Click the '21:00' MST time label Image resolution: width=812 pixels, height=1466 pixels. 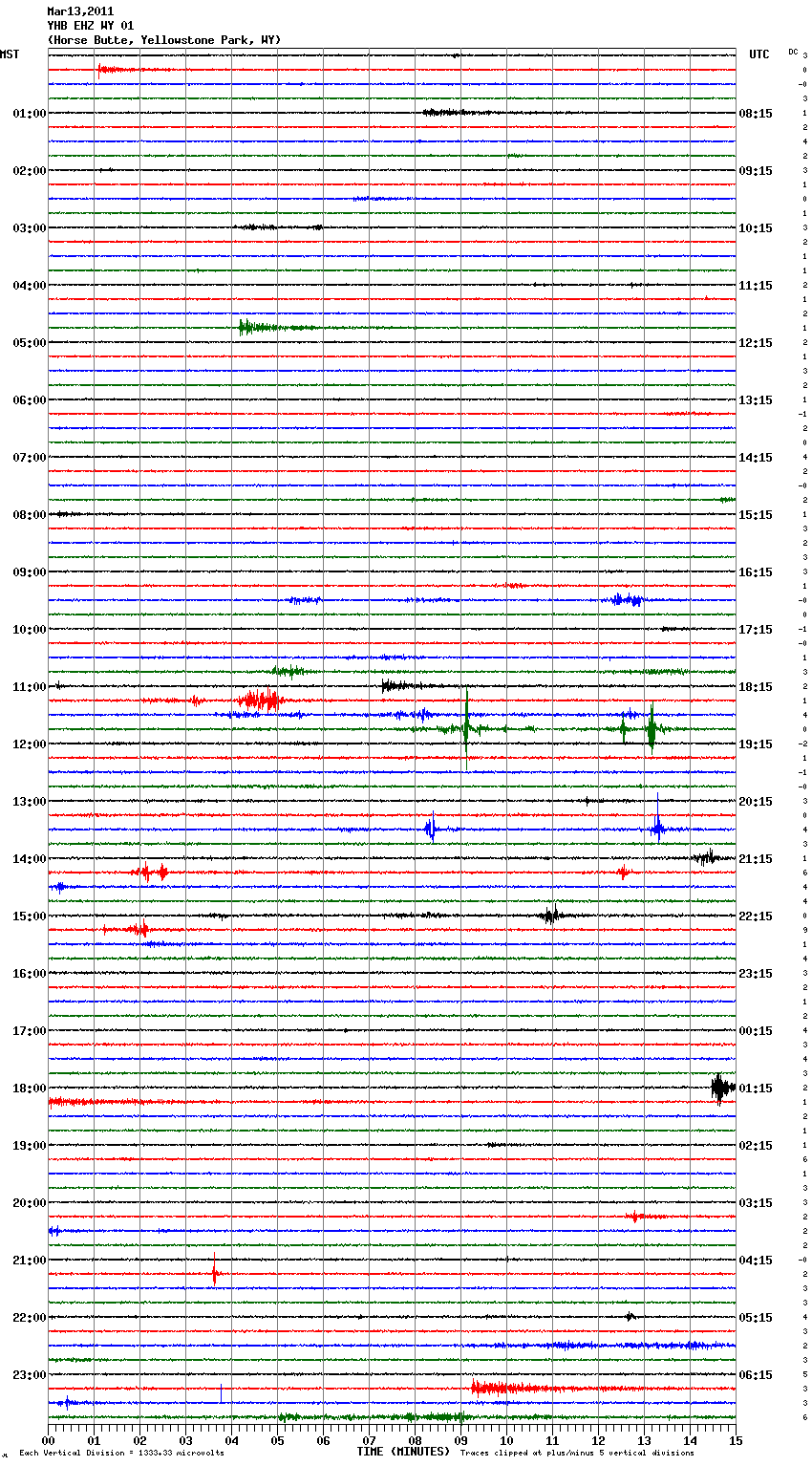[x=30, y=1261]
